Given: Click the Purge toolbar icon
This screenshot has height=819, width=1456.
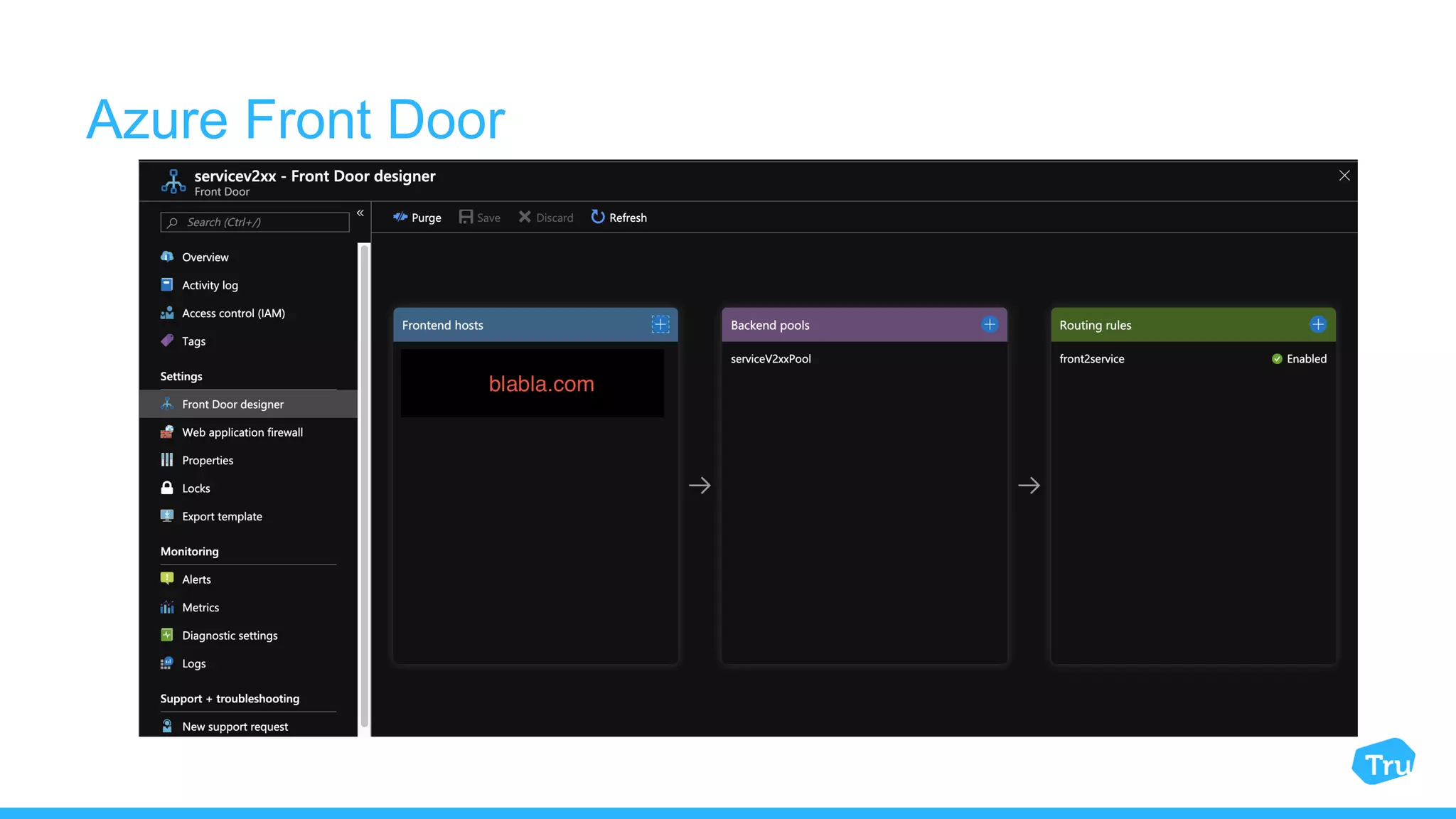Looking at the screenshot, I should (400, 217).
